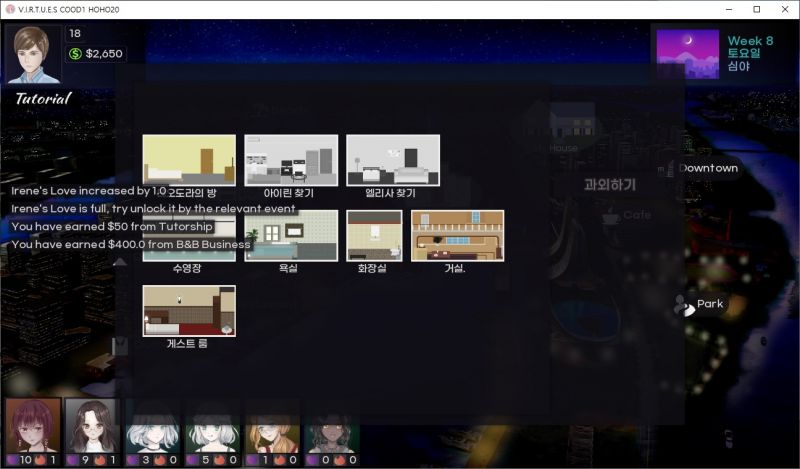Click the glasses girl's flame icon

click(x=101, y=460)
